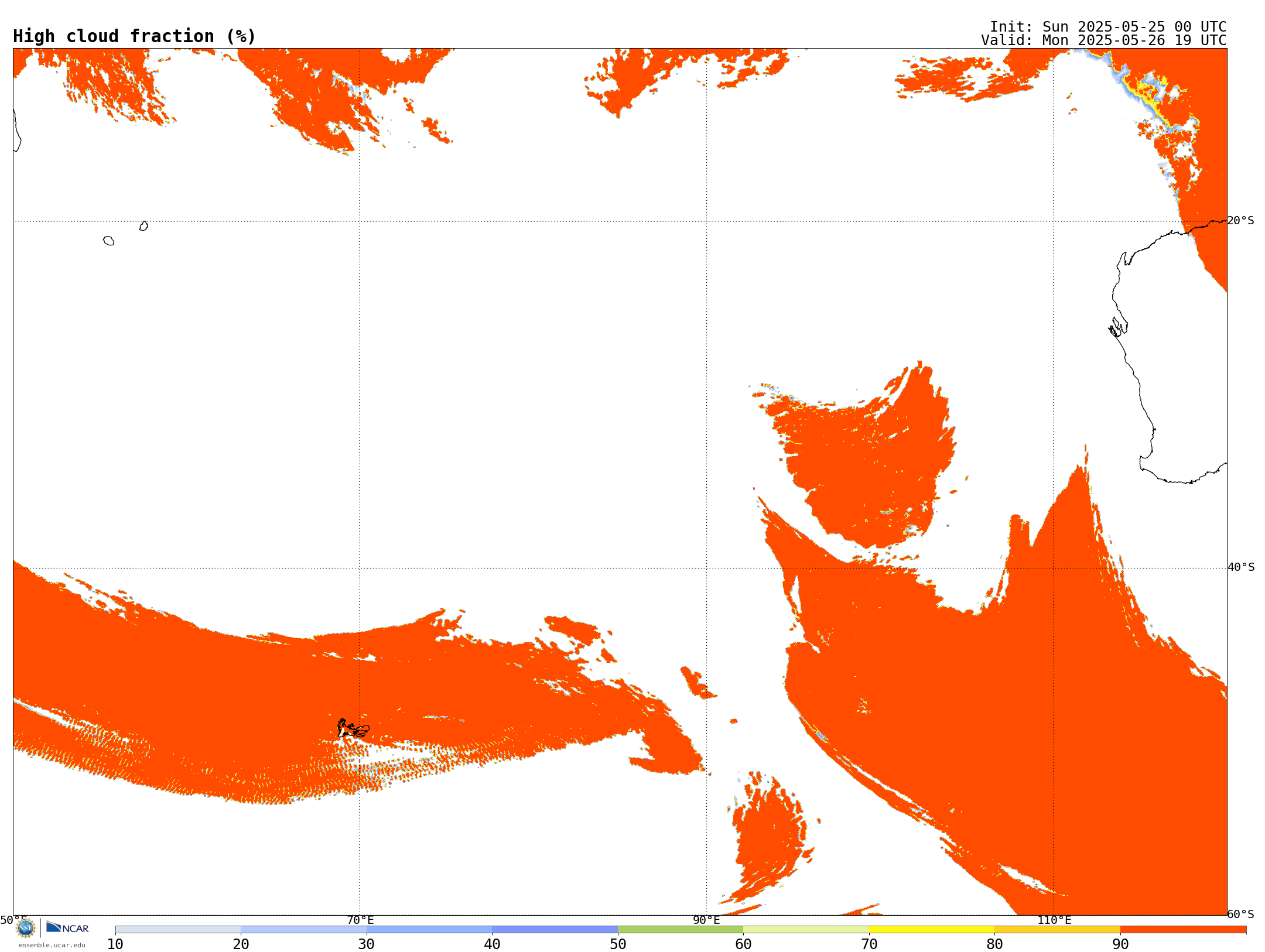Select the 70–80 bright yellow colorbar segment
Viewport: 1265px width, 952px height.
pyautogui.click(x=932, y=930)
